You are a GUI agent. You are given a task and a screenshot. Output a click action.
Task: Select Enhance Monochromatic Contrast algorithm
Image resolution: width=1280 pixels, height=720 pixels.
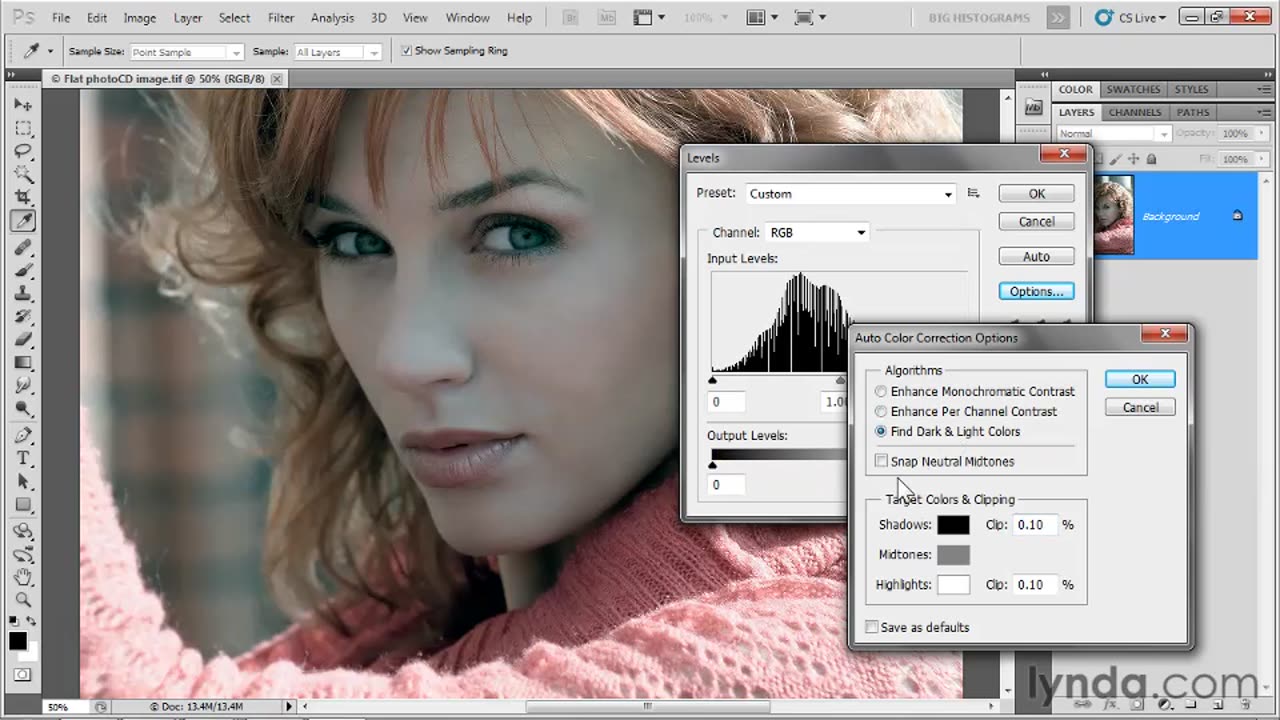881,391
